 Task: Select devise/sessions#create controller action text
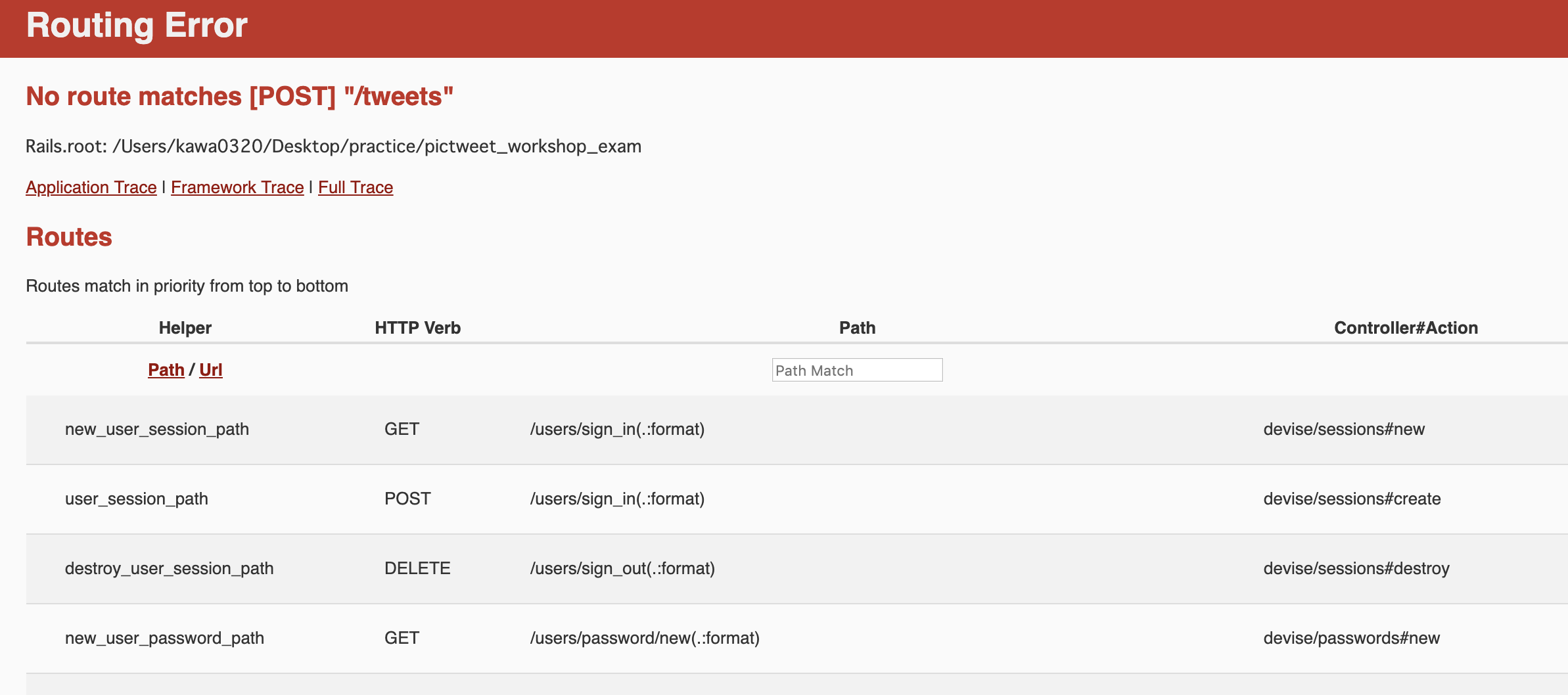(x=1351, y=499)
